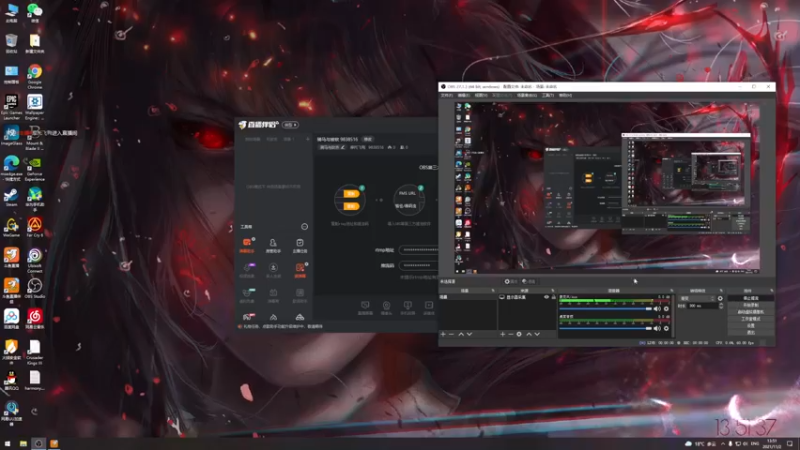
Task: Click the rtmp address field
Action: tap(418, 250)
